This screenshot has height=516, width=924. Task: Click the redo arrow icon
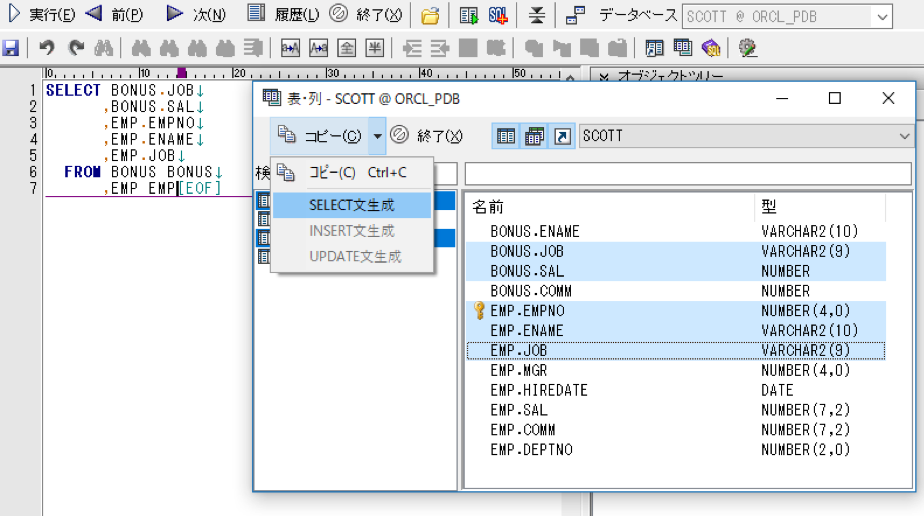point(75,47)
